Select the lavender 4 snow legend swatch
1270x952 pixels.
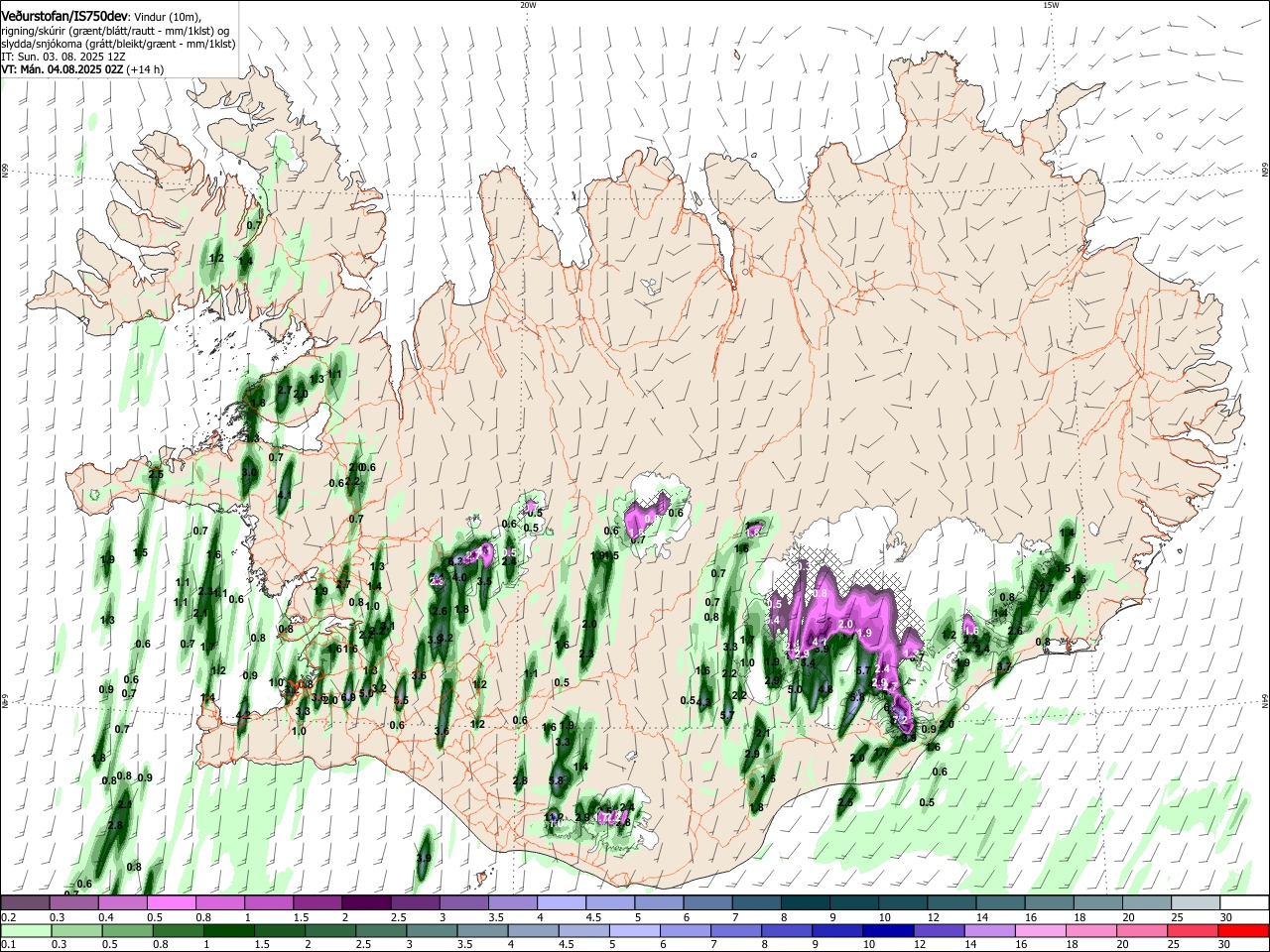[563, 902]
